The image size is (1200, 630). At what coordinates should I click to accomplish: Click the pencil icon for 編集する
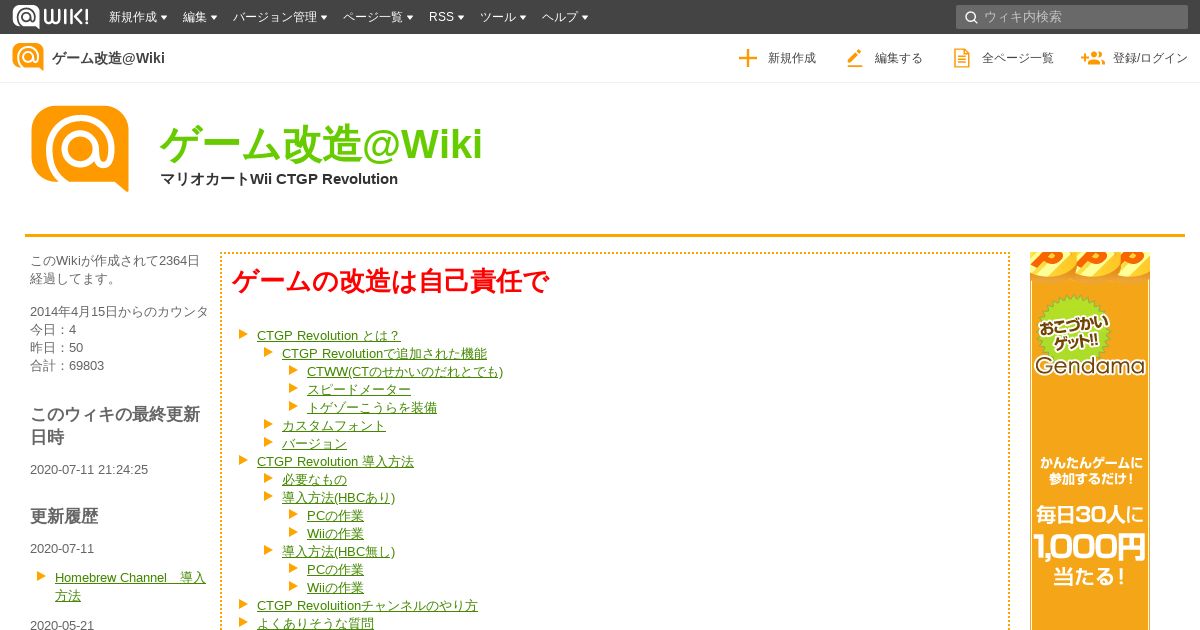pyautogui.click(x=854, y=58)
